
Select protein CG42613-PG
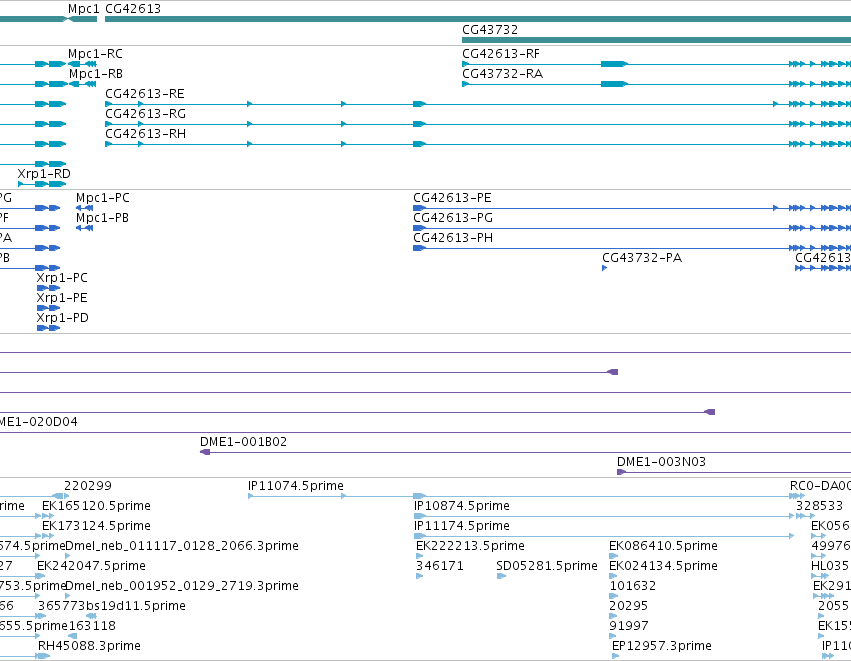point(453,218)
